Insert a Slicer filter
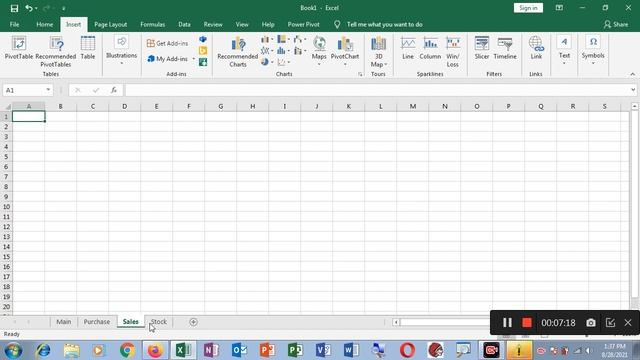 point(482,48)
